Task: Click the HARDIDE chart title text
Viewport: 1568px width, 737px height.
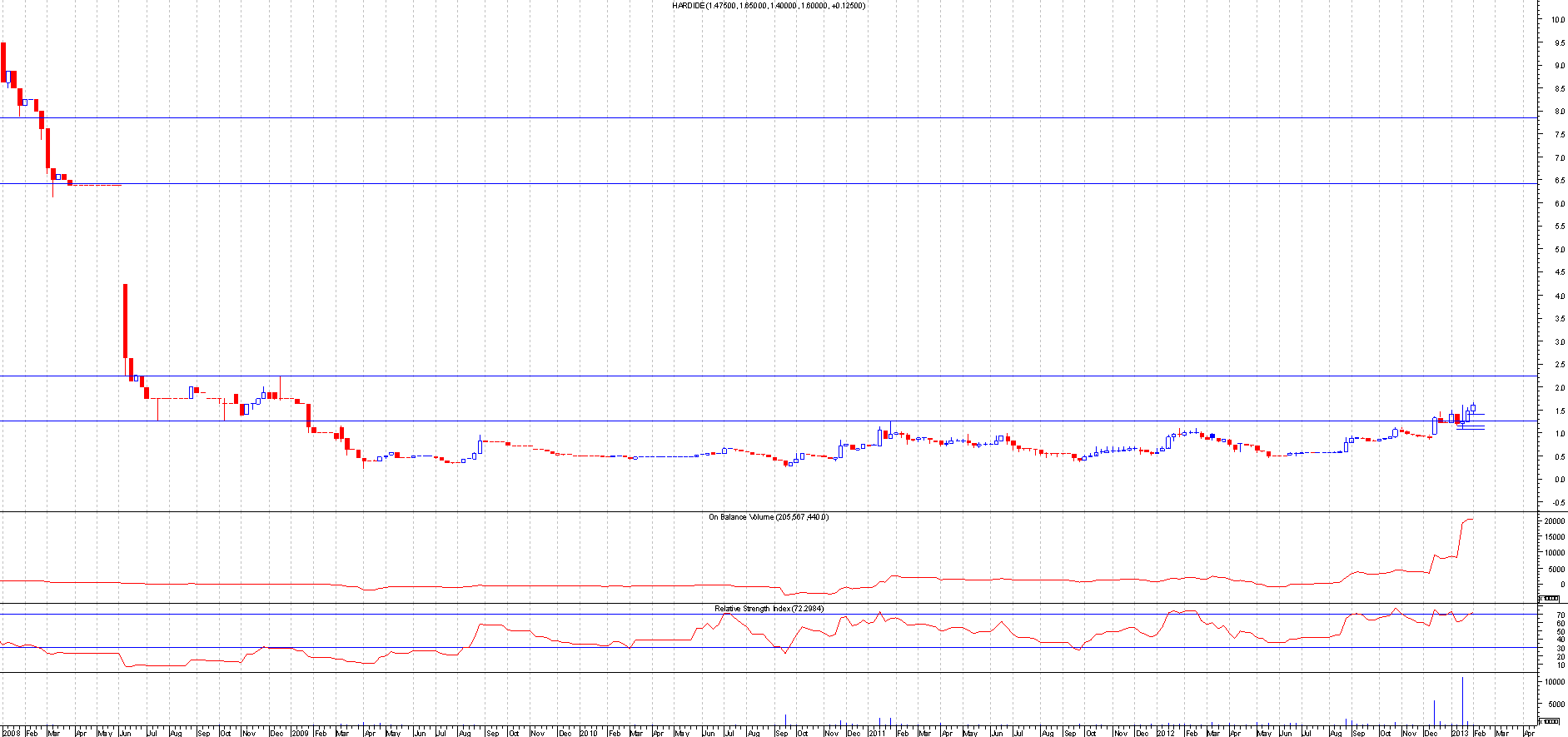Action: (769, 6)
